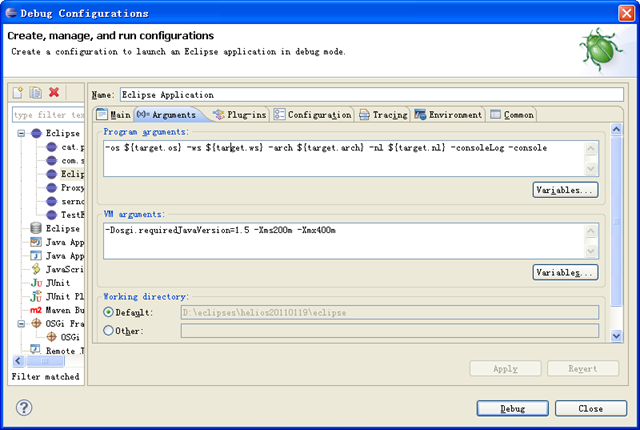Select the cat.p Eclipse configuration icon
The image size is (640, 430).
(x=51, y=147)
